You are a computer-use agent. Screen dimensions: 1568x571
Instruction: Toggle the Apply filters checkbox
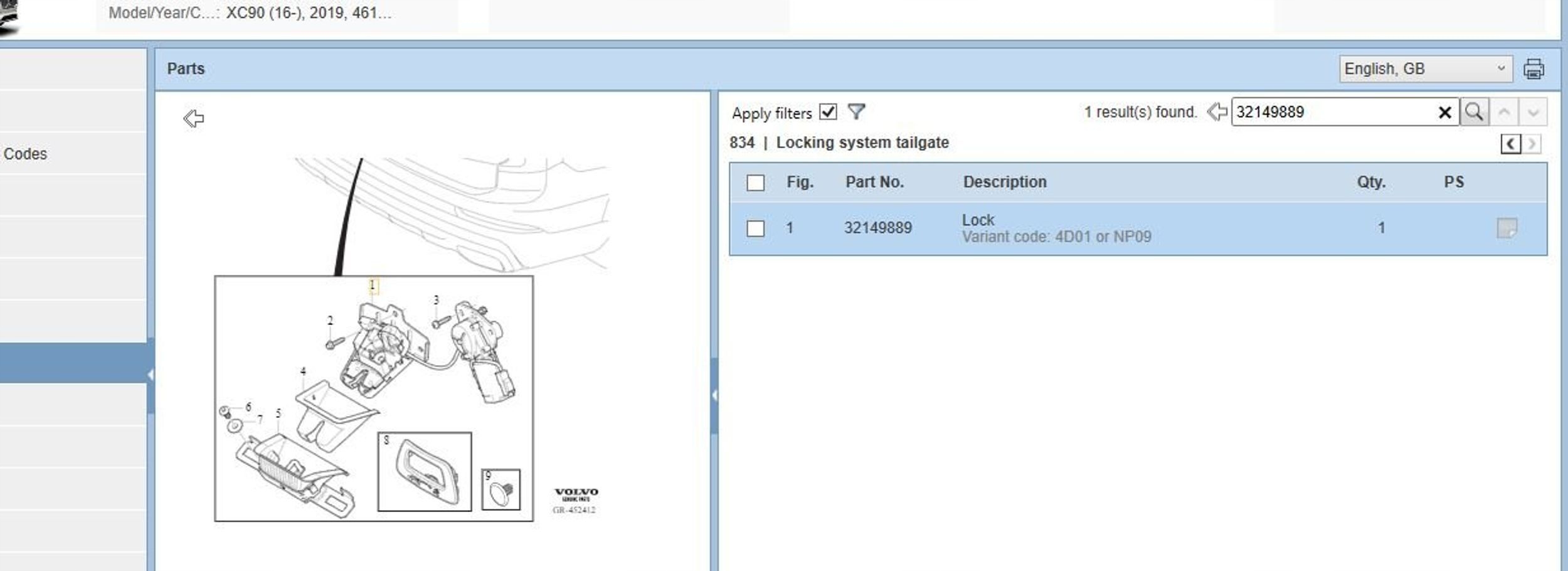click(x=828, y=112)
